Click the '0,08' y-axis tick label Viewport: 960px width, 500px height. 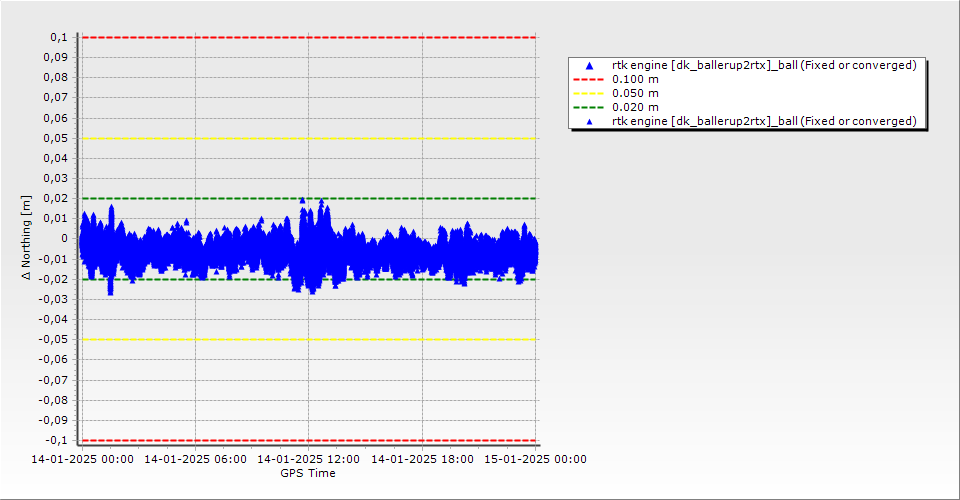(x=56, y=78)
